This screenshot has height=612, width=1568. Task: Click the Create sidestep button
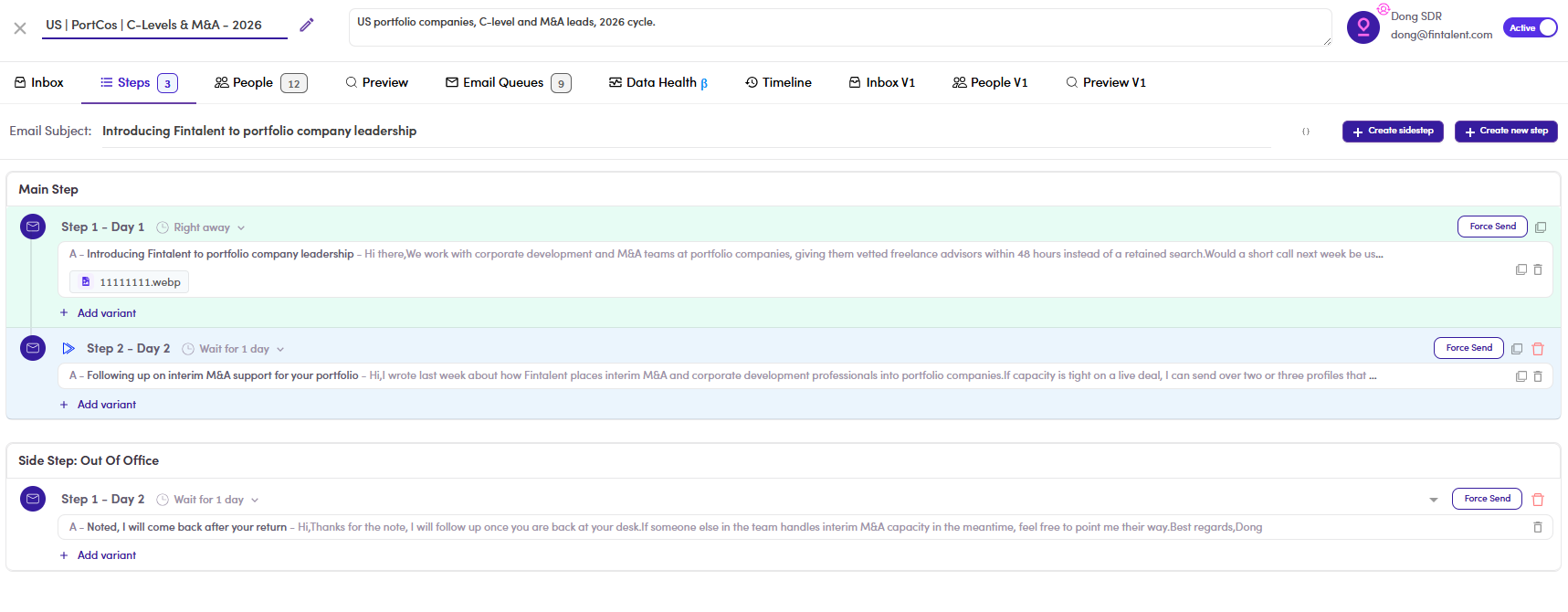tap(1393, 132)
